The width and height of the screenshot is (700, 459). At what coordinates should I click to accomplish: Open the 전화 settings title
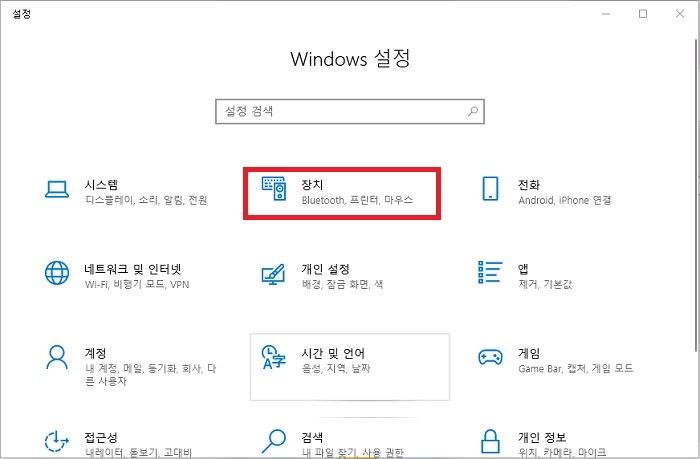point(529,185)
